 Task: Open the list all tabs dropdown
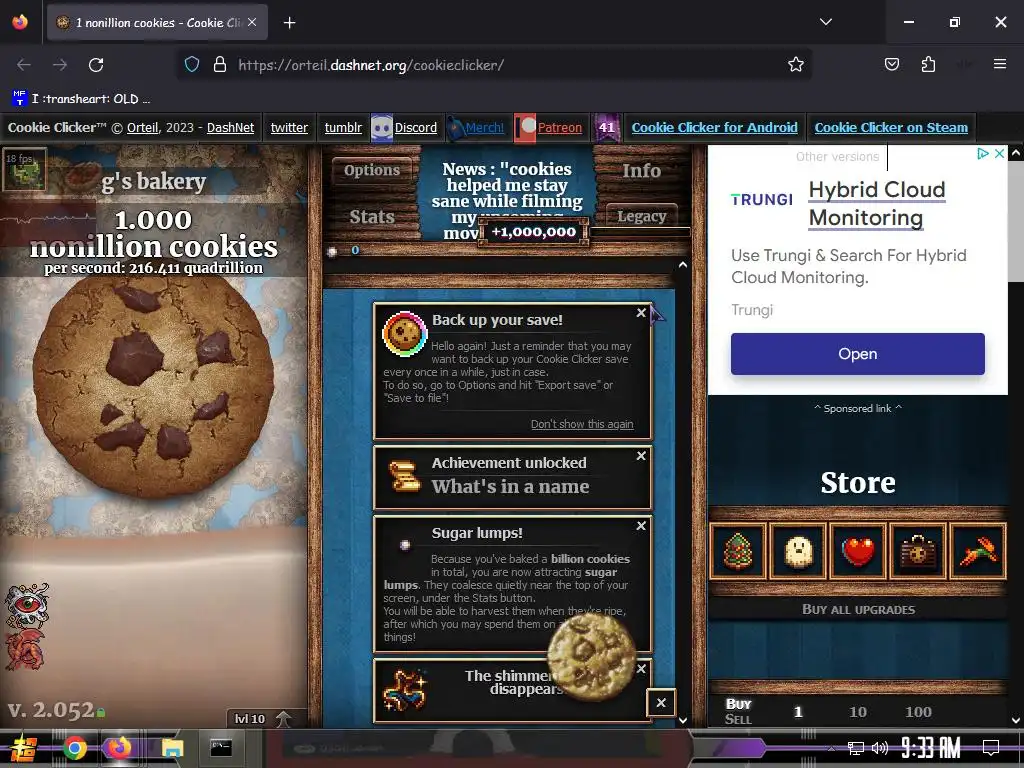tap(825, 22)
